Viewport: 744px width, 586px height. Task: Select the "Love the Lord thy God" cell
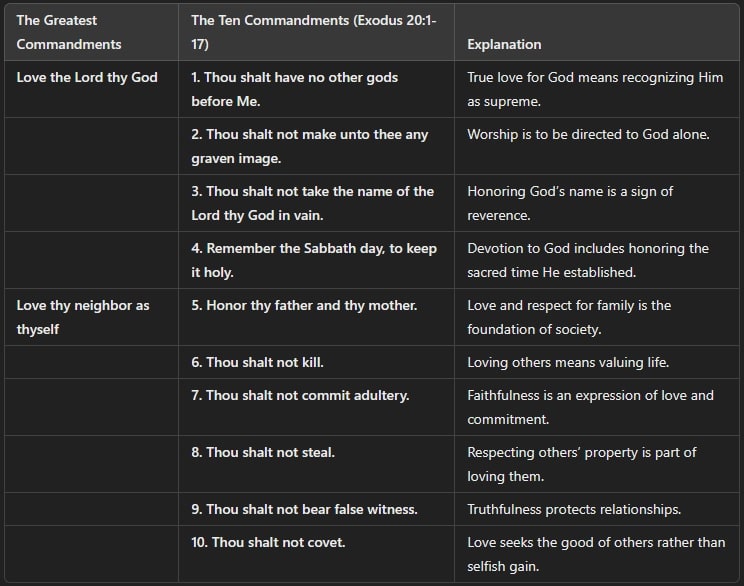[x=87, y=77]
